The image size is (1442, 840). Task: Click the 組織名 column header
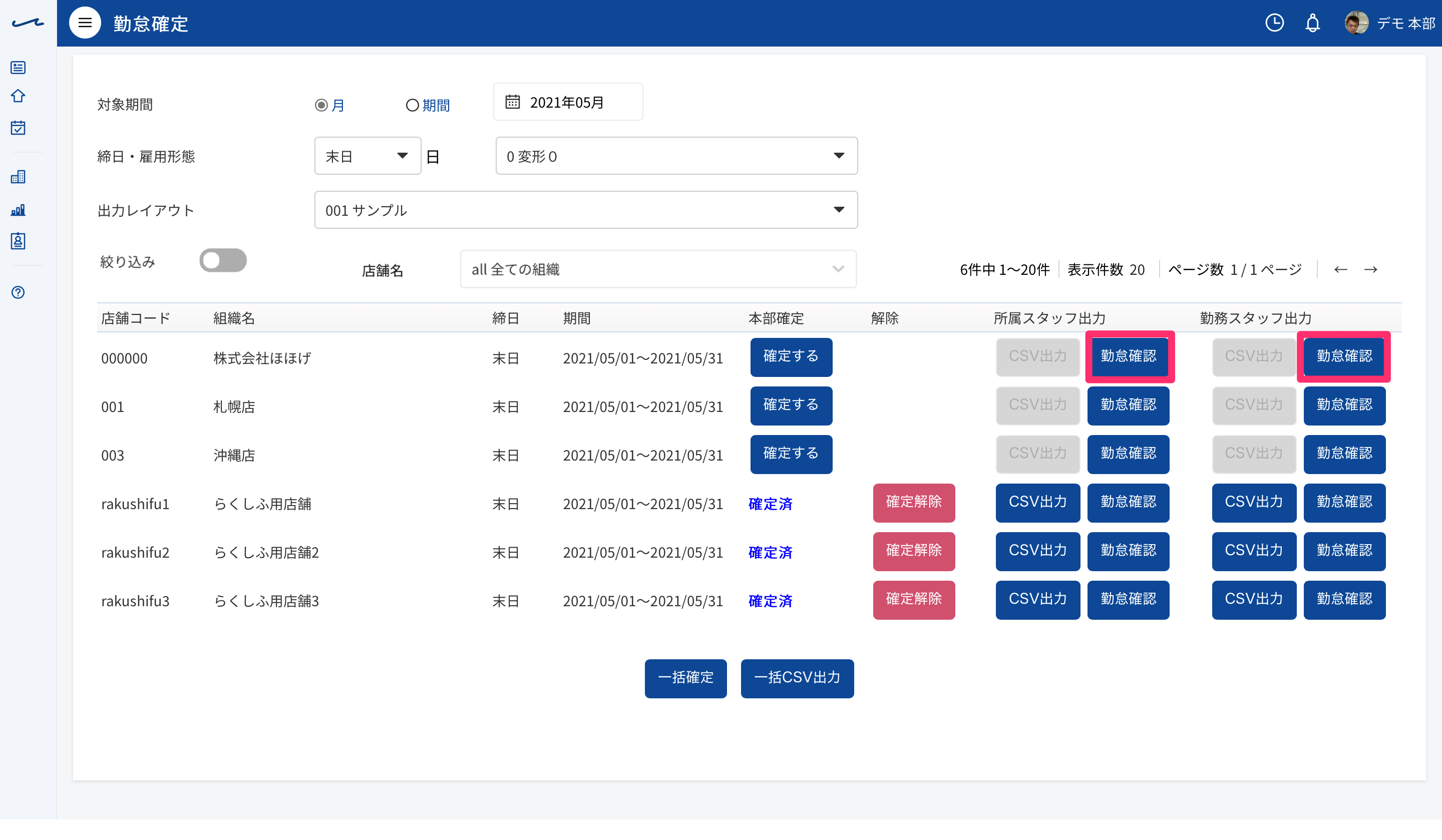(x=234, y=318)
